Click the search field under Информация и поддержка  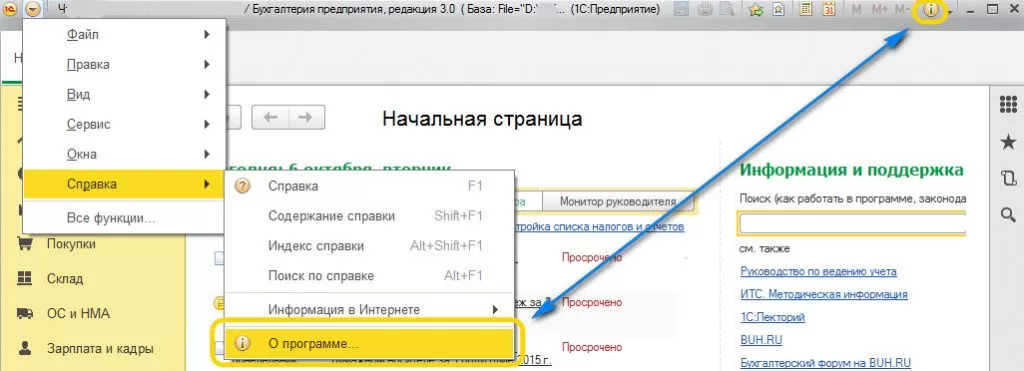[x=852, y=223]
